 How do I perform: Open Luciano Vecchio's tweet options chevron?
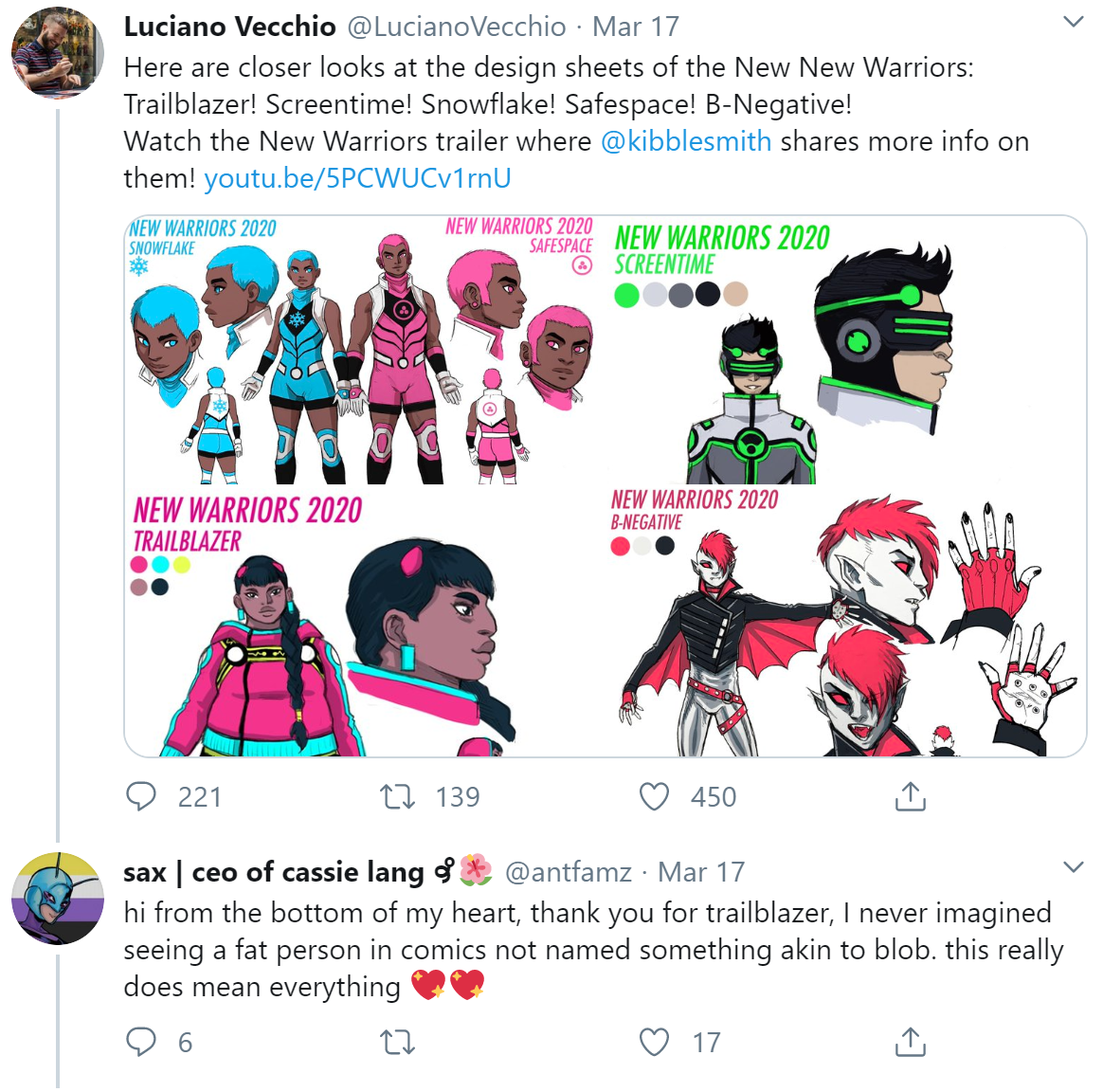point(1073,22)
